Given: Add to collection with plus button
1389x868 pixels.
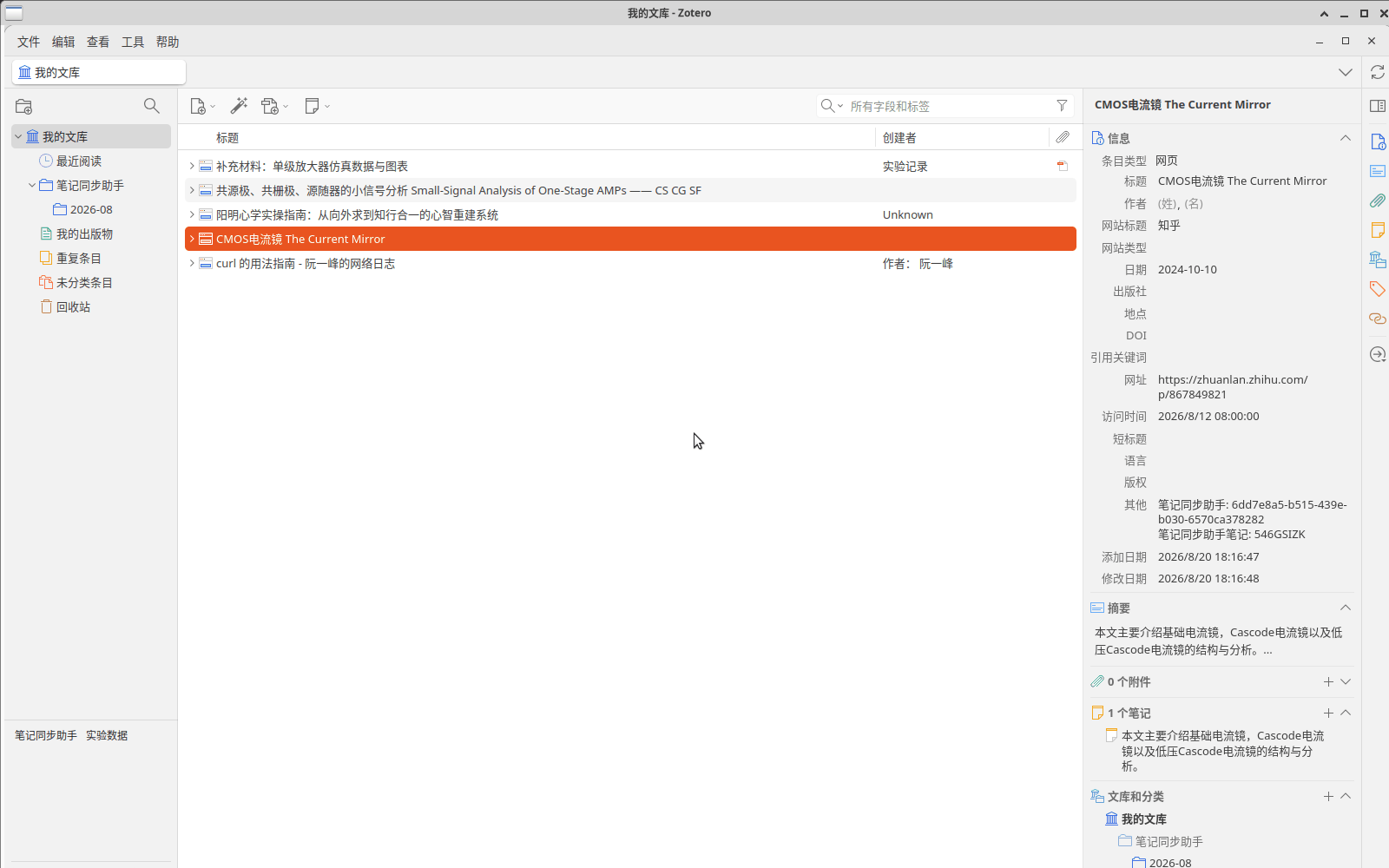Looking at the screenshot, I should click(x=1328, y=796).
